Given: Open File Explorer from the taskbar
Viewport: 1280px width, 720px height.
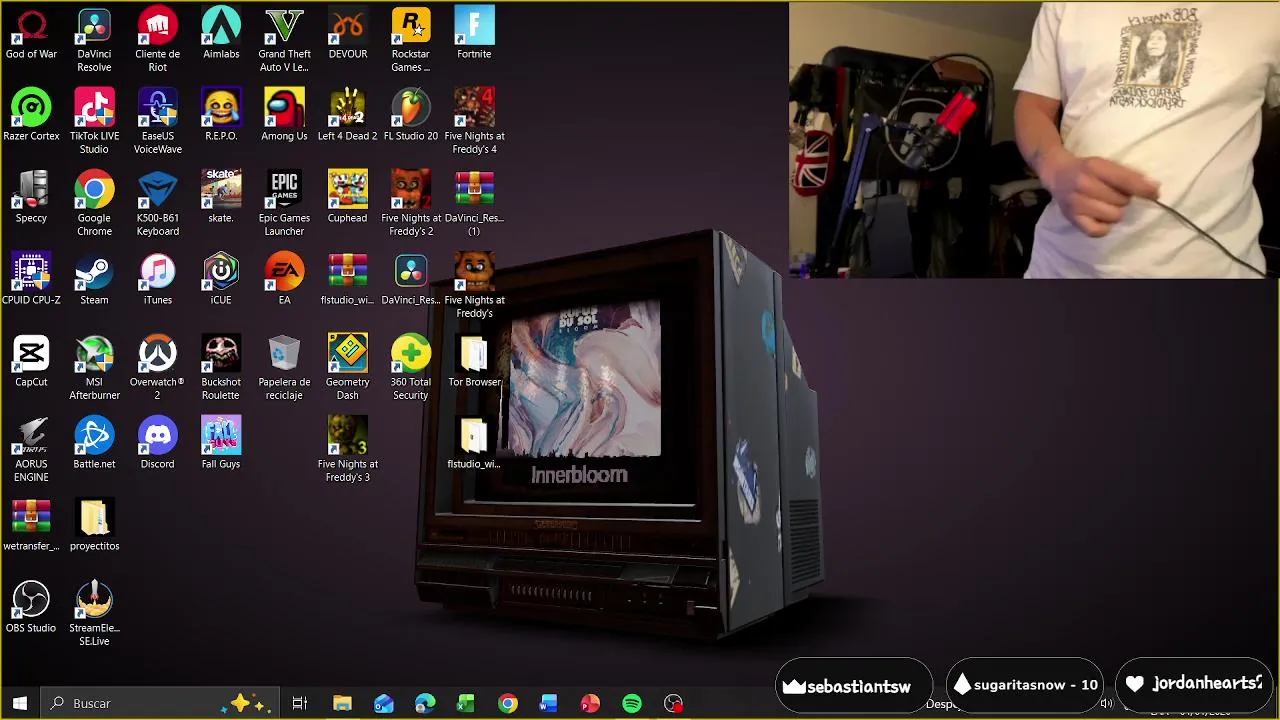Looking at the screenshot, I should (342, 703).
